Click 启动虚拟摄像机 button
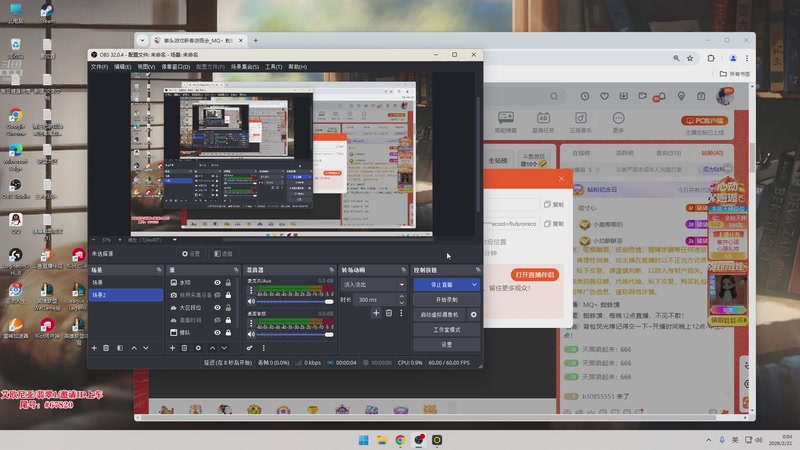The height and width of the screenshot is (450, 800). click(440, 315)
